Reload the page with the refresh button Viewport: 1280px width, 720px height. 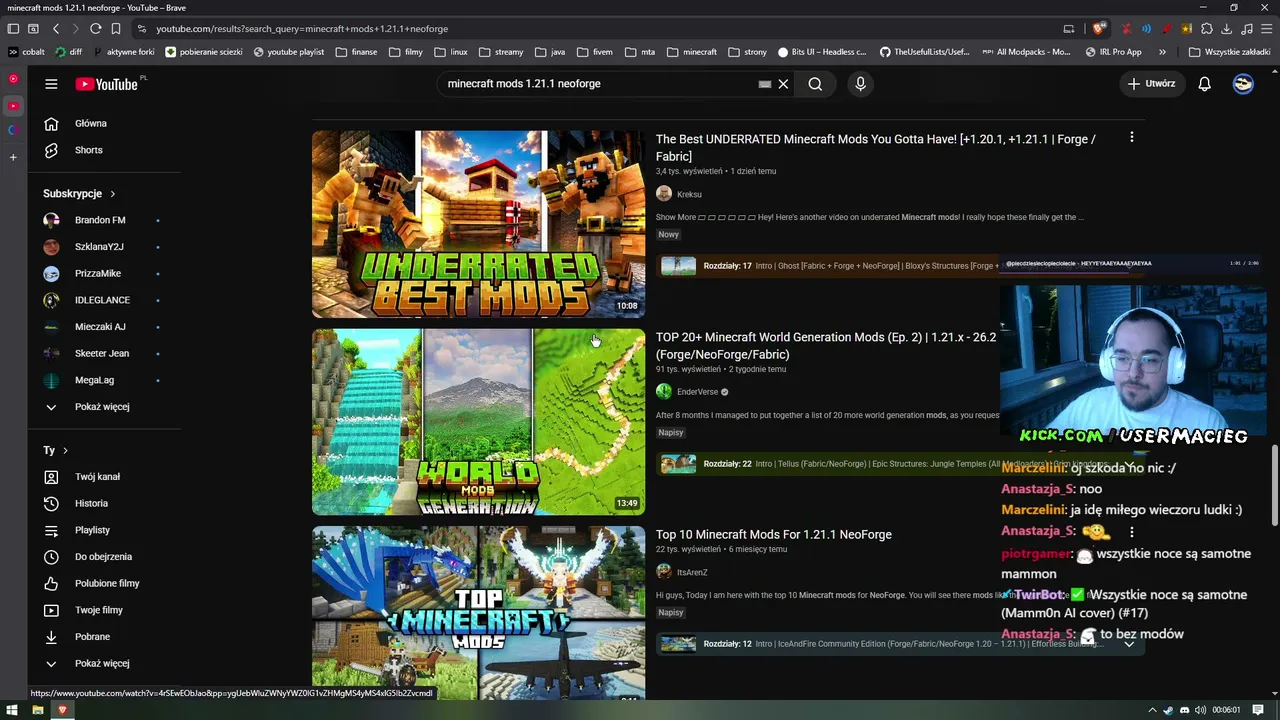click(95, 29)
